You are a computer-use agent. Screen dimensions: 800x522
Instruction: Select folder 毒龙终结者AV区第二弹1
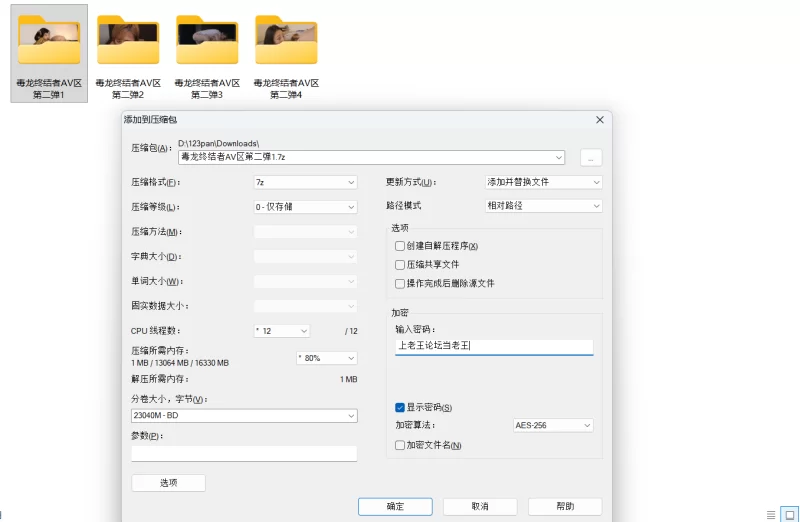tap(49, 54)
